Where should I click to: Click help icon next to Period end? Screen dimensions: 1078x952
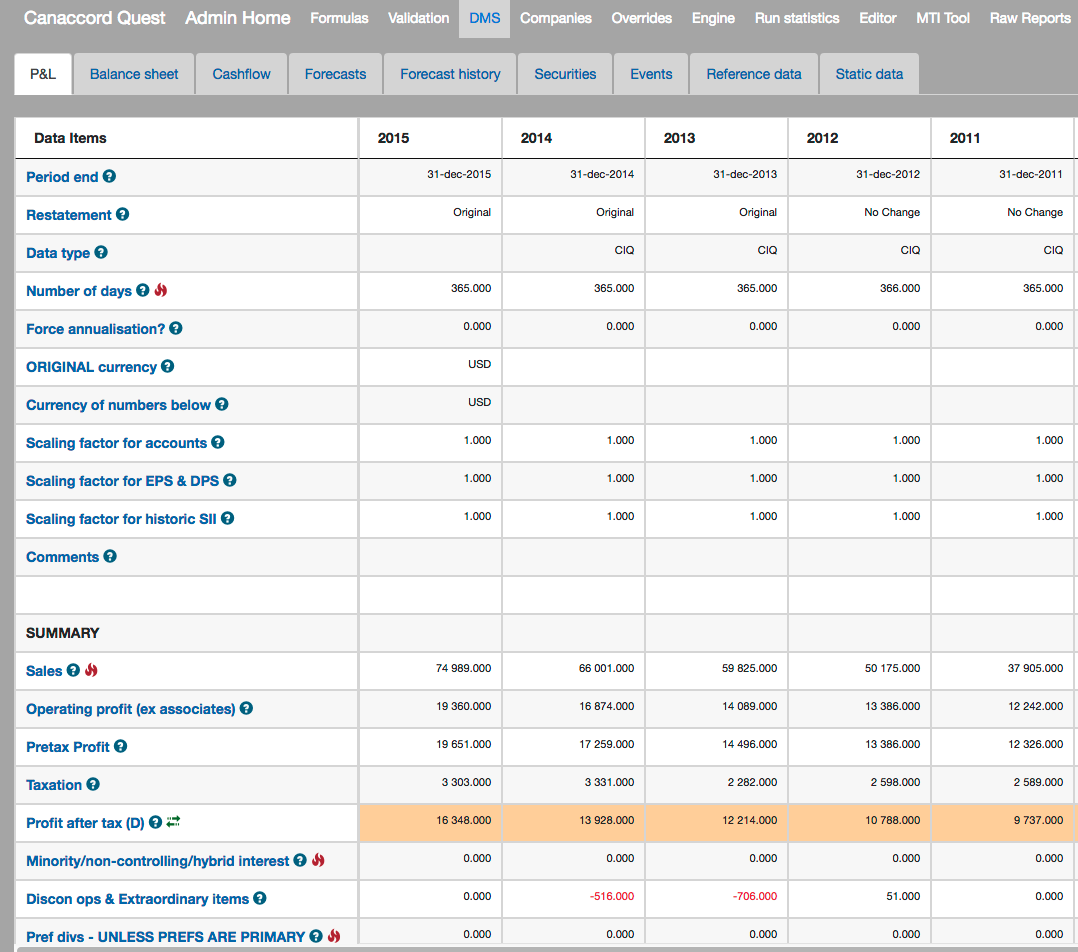tap(109, 176)
